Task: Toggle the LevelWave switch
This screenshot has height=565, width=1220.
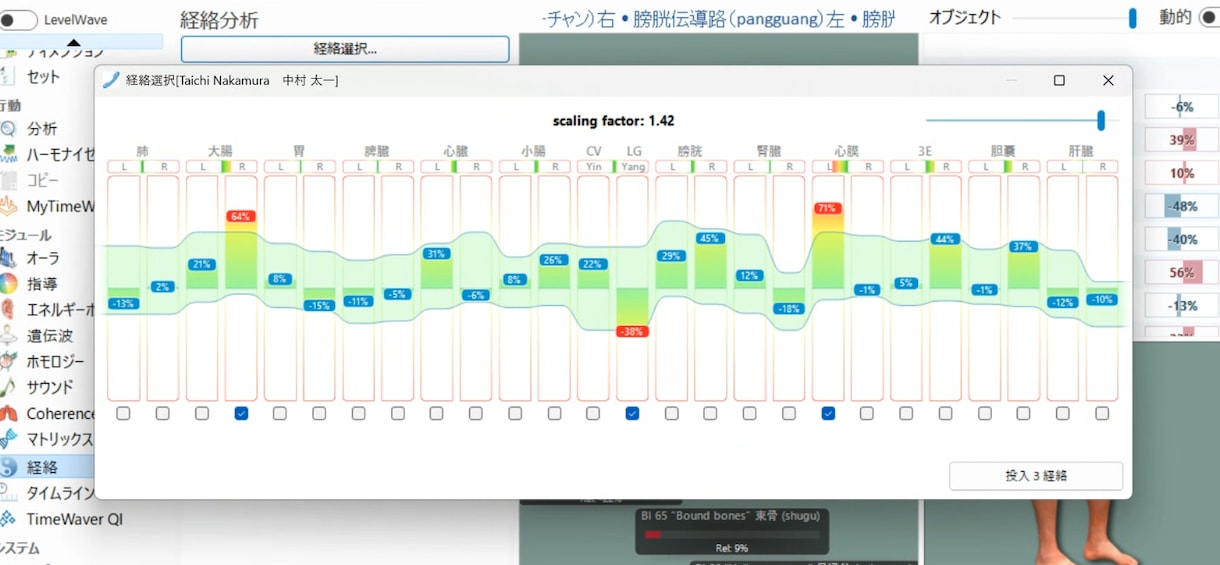Action: click(18, 19)
